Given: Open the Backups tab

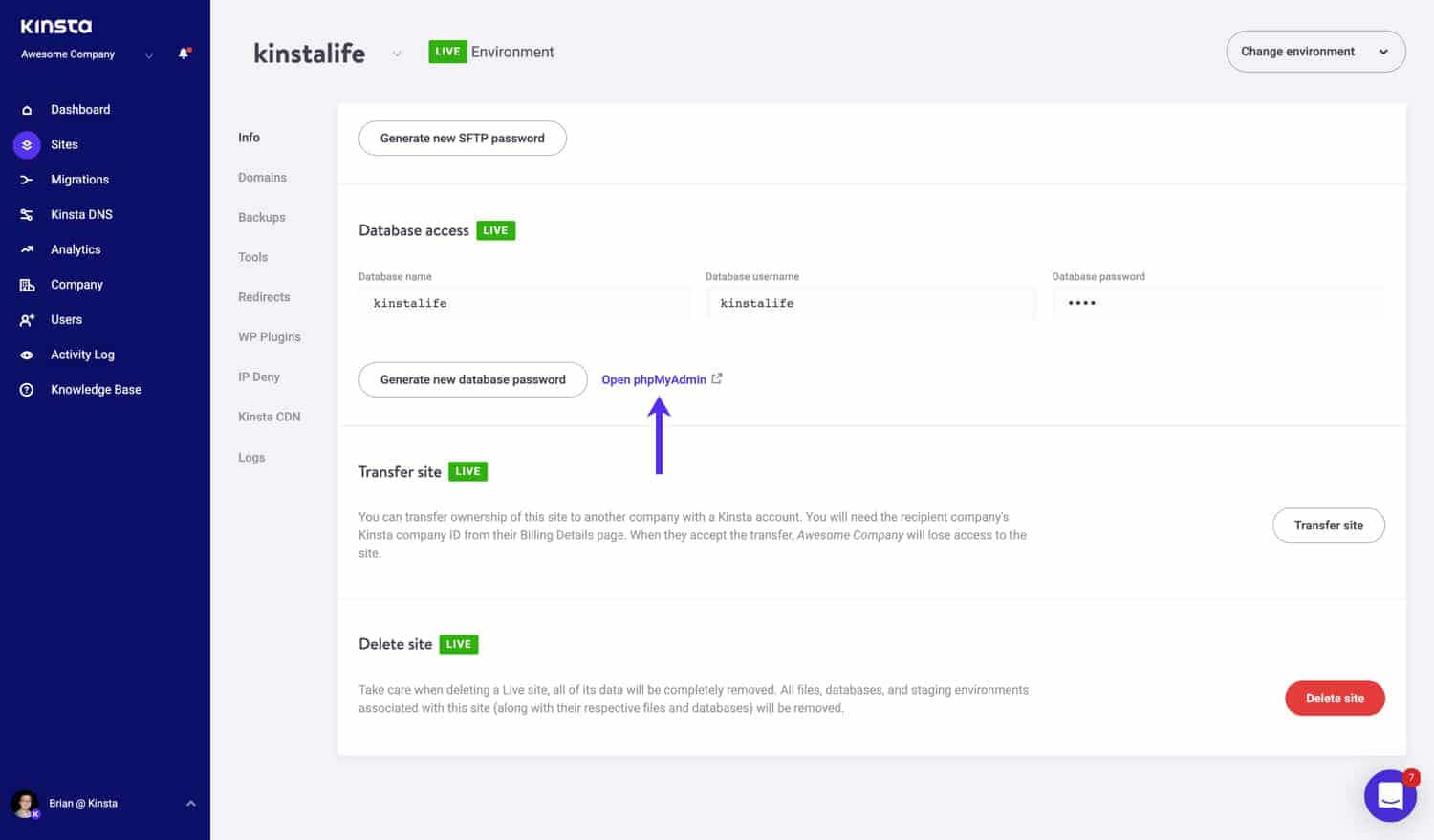Looking at the screenshot, I should pyautogui.click(x=261, y=217).
